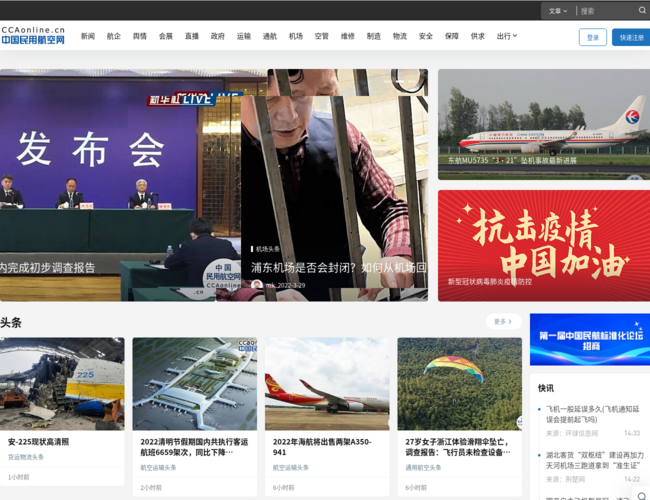
Task: Open the 安-225 wreckage photo thumbnail
Action: pyautogui.click(x=62, y=383)
